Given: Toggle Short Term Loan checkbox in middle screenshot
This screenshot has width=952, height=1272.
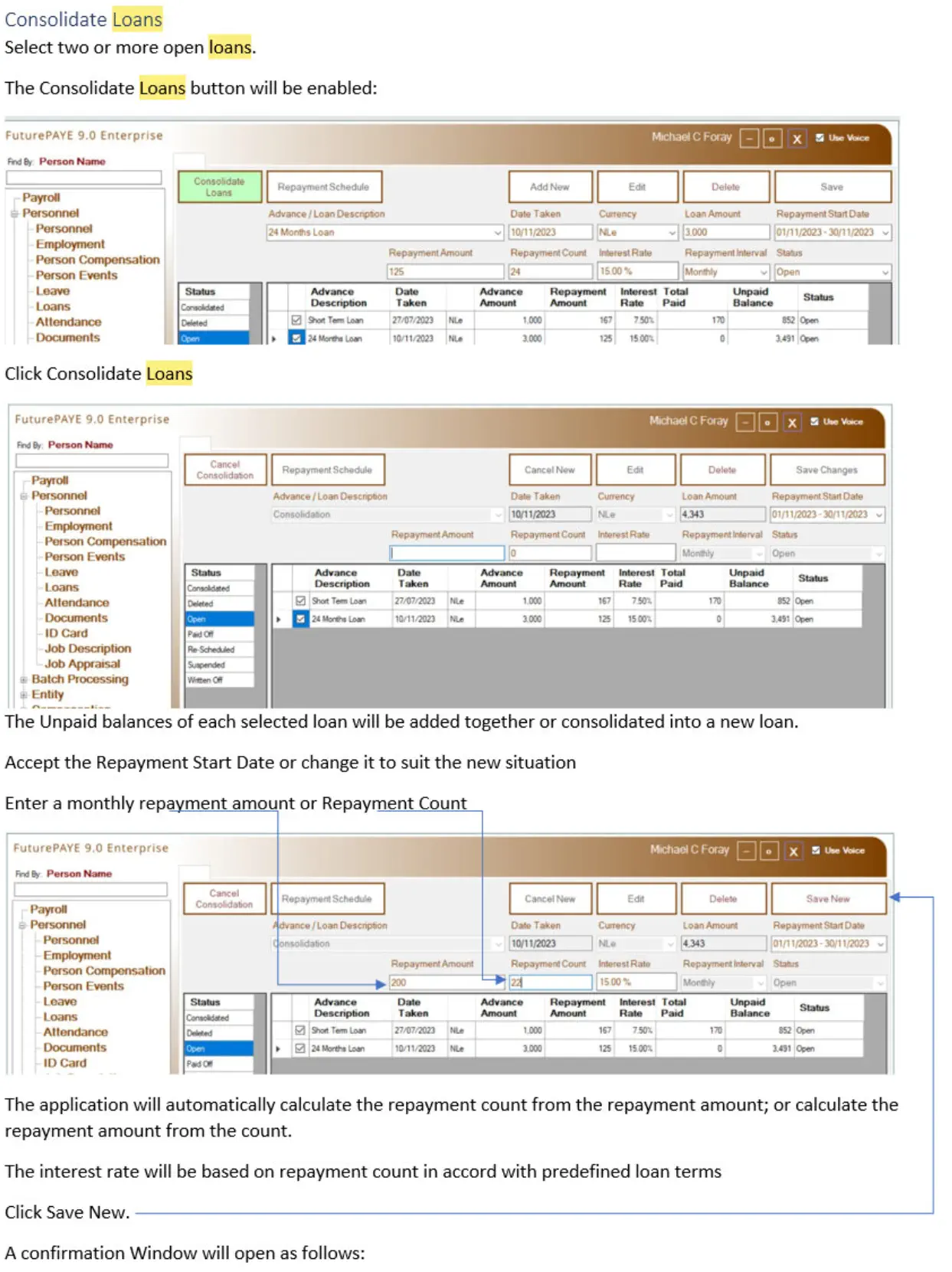Looking at the screenshot, I should (x=300, y=601).
